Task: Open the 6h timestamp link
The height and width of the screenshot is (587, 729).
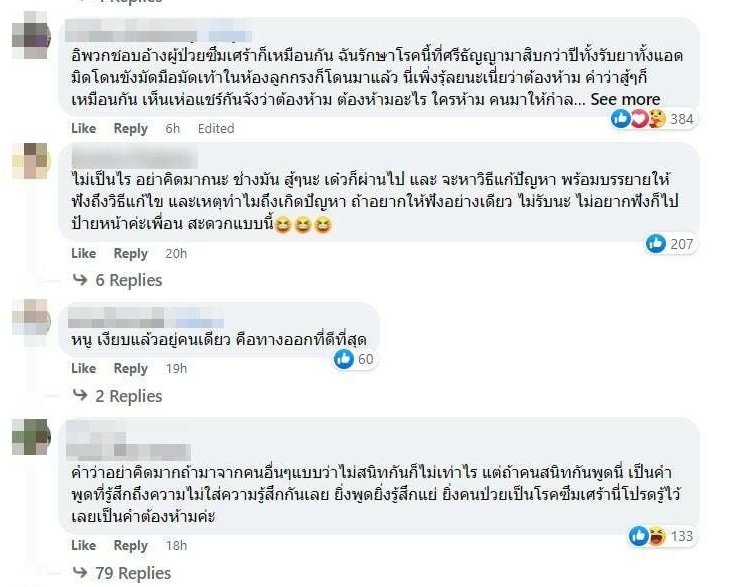Action: pos(172,128)
